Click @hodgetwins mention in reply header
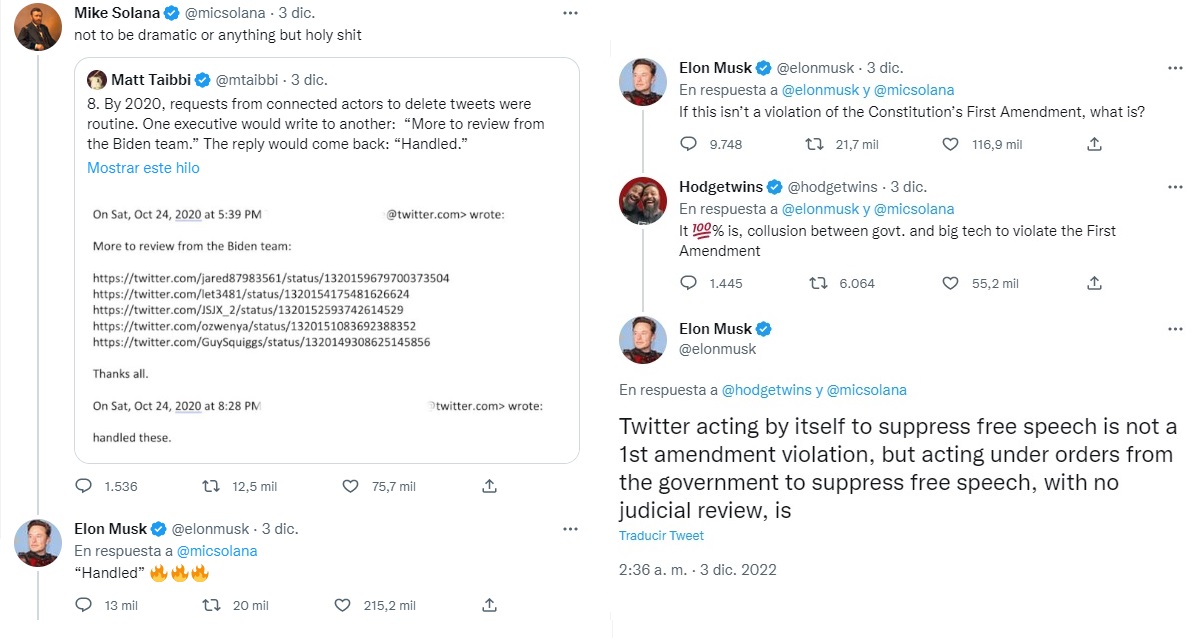This screenshot has height=638, width=1203. [x=764, y=390]
